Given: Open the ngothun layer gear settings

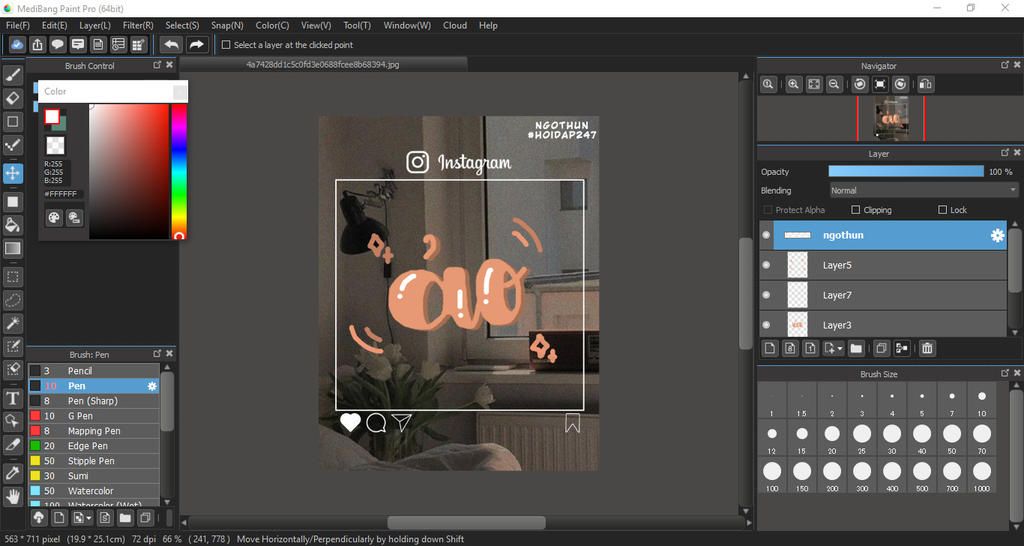Looking at the screenshot, I should 997,236.
